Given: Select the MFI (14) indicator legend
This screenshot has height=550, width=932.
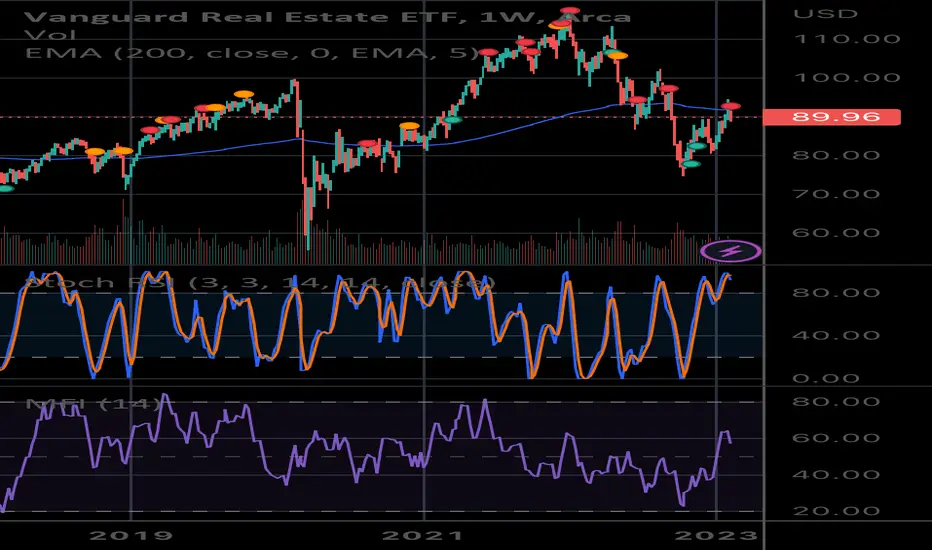Looking at the screenshot, I should point(93,404).
